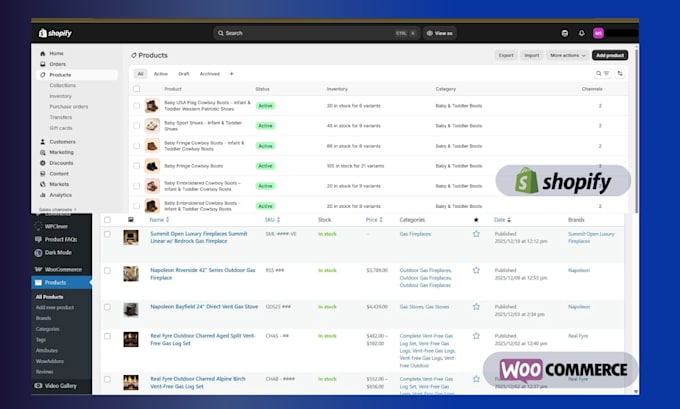Viewport: 680px width, 409px height.
Task: Click the WooCommerce Woo icon in WordPress sidebar
Action: coord(38,269)
